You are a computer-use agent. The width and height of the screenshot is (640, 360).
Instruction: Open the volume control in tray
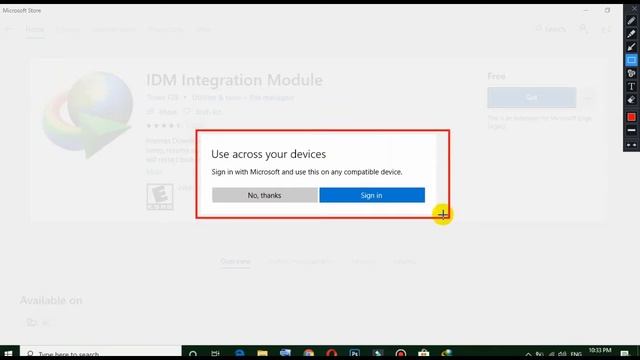pyautogui.click(x=562, y=354)
